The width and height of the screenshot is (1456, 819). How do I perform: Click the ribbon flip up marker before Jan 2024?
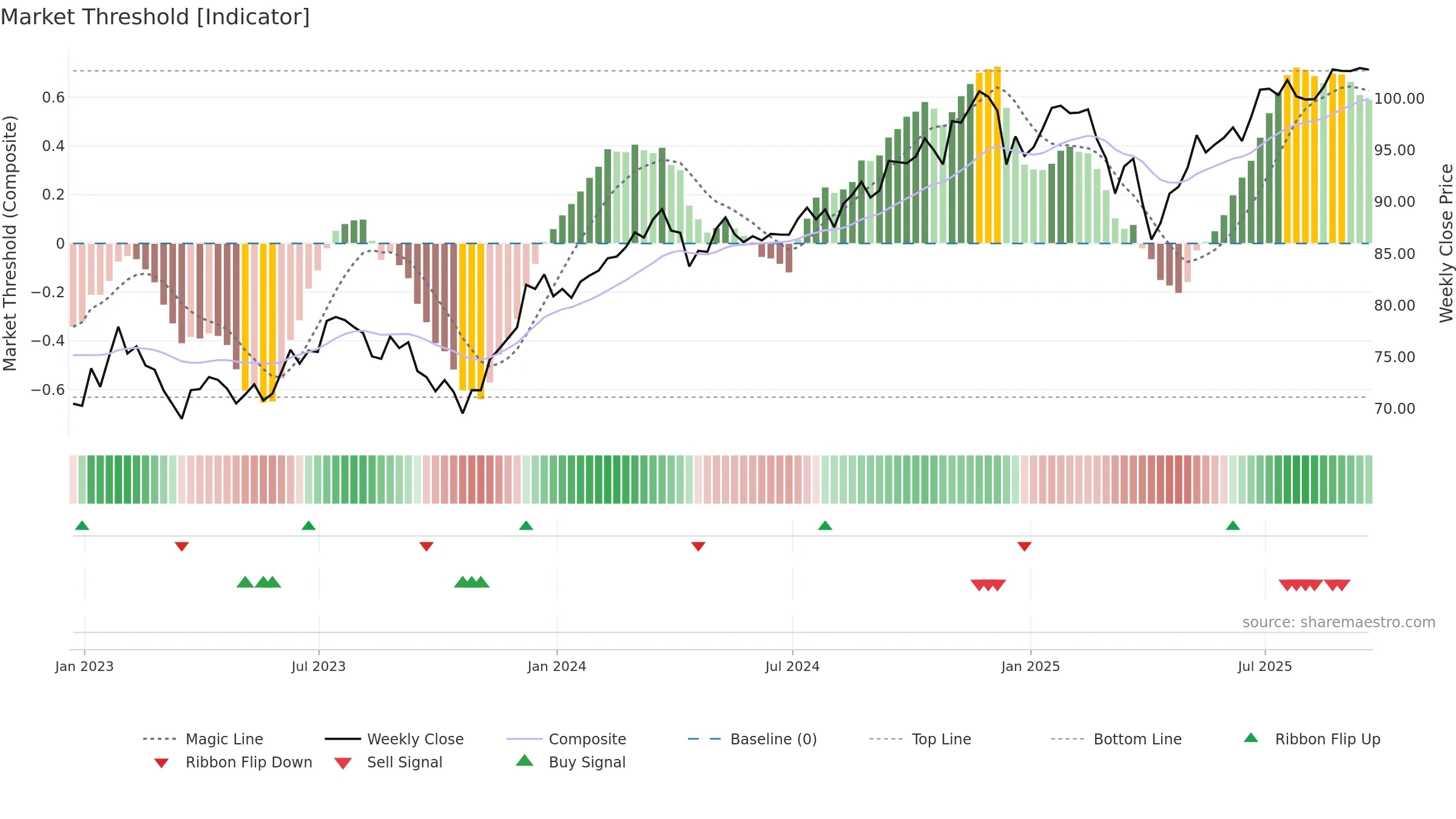(526, 525)
